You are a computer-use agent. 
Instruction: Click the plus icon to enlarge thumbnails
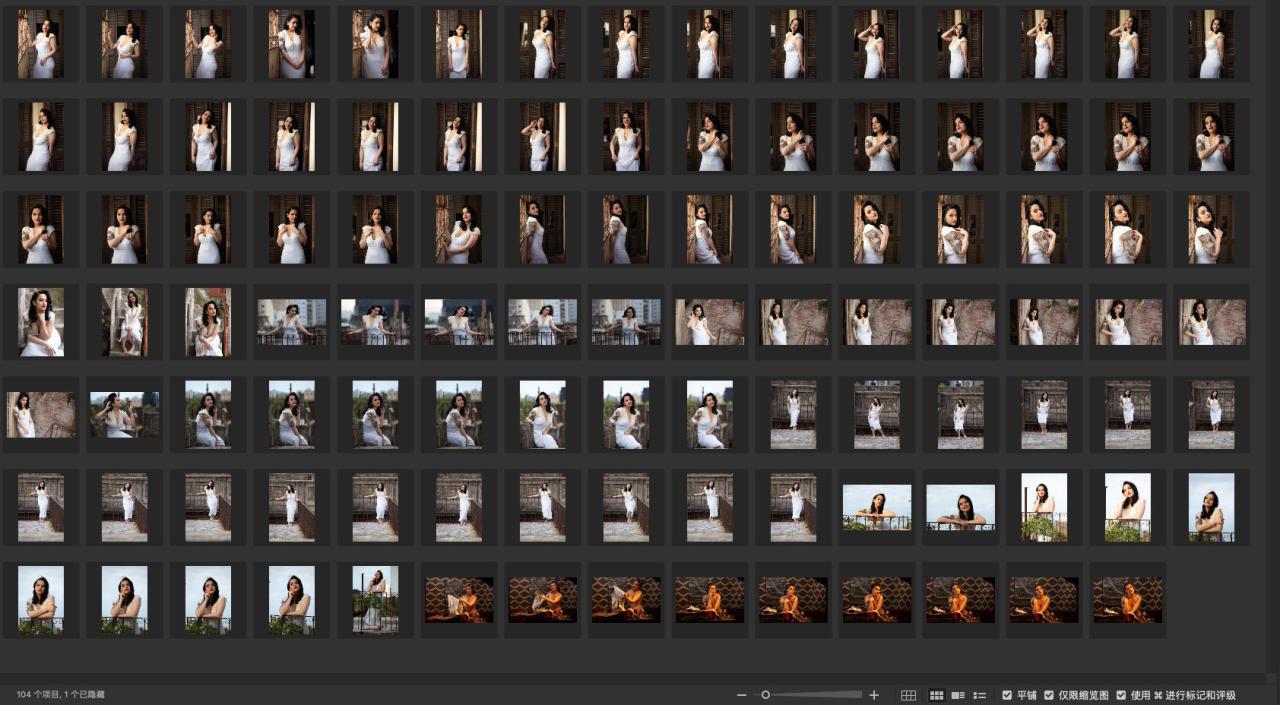[874, 695]
